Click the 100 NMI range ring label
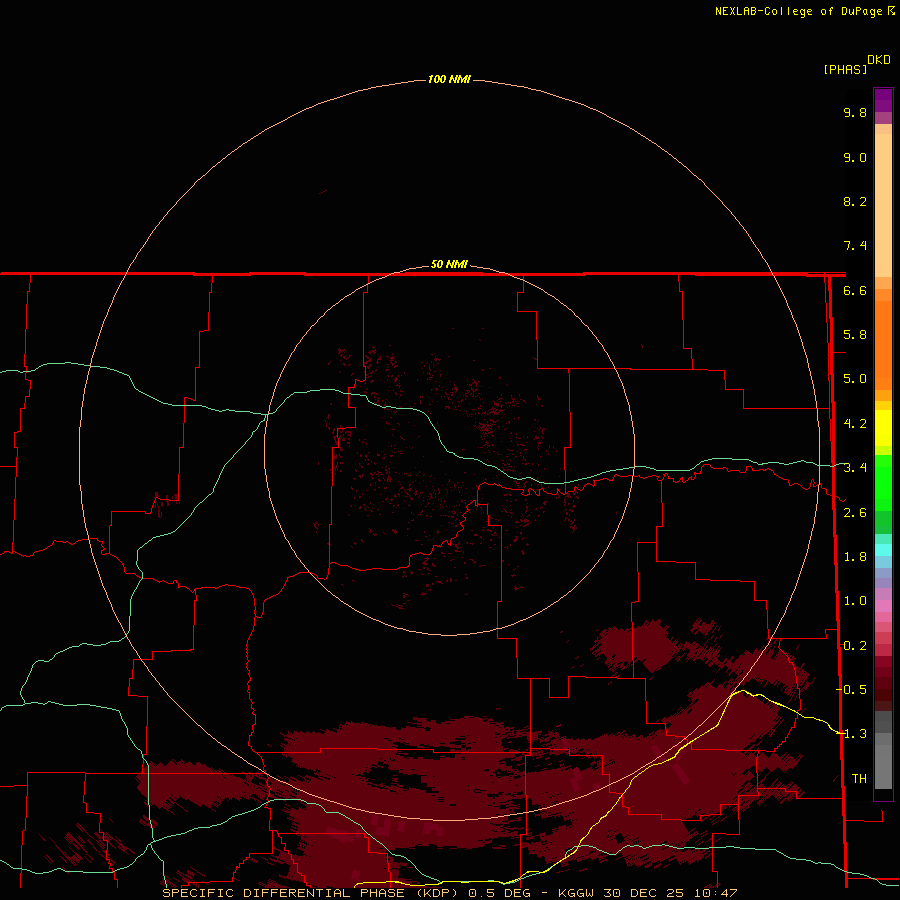Screen dimensions: 900x900 point(449,79)
